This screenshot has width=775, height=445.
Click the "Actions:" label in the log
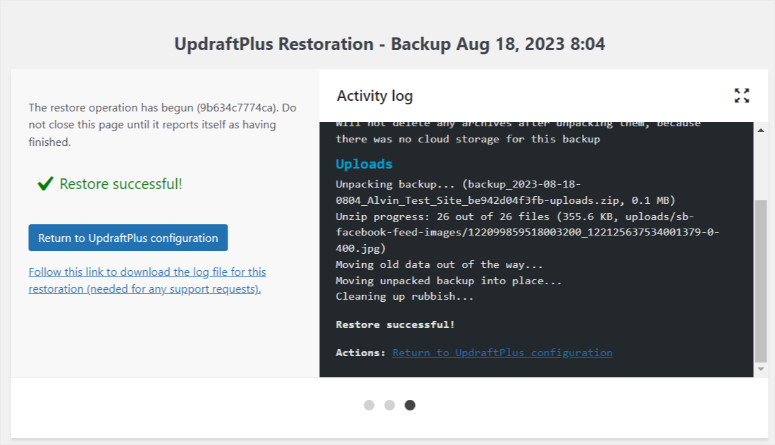(x=361, y=353)
